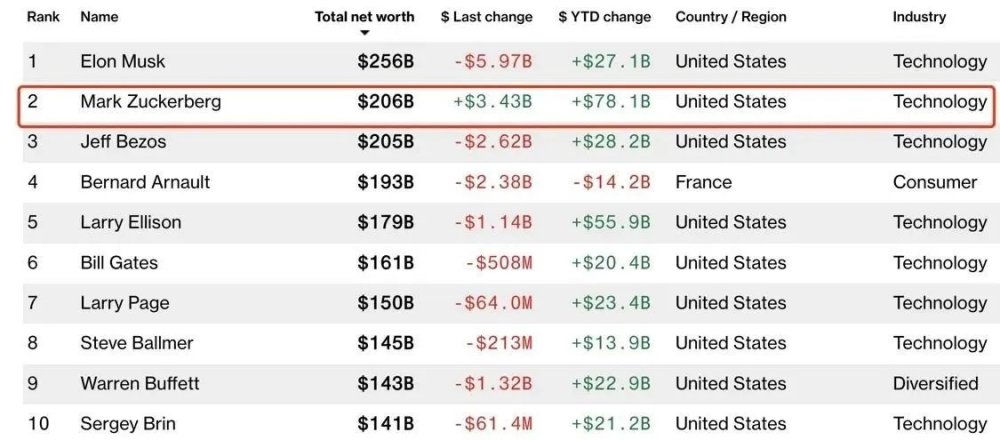Open Elon Musk's profile
The height and width of the screenshot is (440, 1000).
122,62
